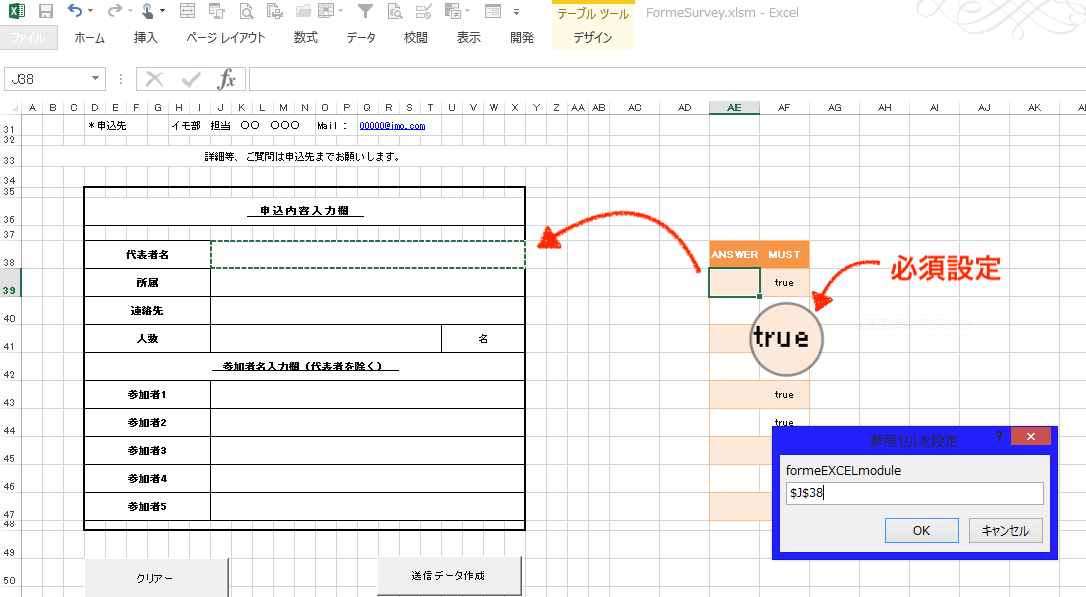
Task: Click the formula bar Enter checkmark icon
Action: (x=191, y=79)
